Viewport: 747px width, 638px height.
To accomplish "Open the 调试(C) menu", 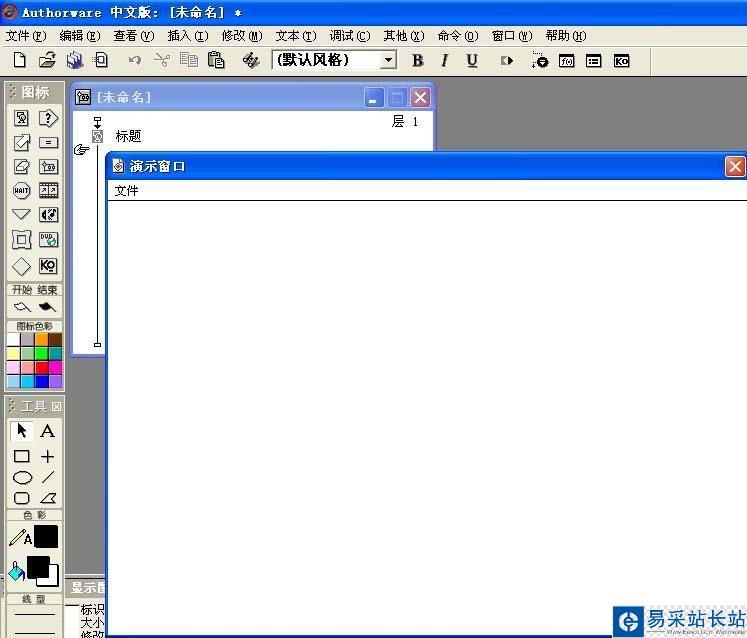I will click(x=350, y=36).
